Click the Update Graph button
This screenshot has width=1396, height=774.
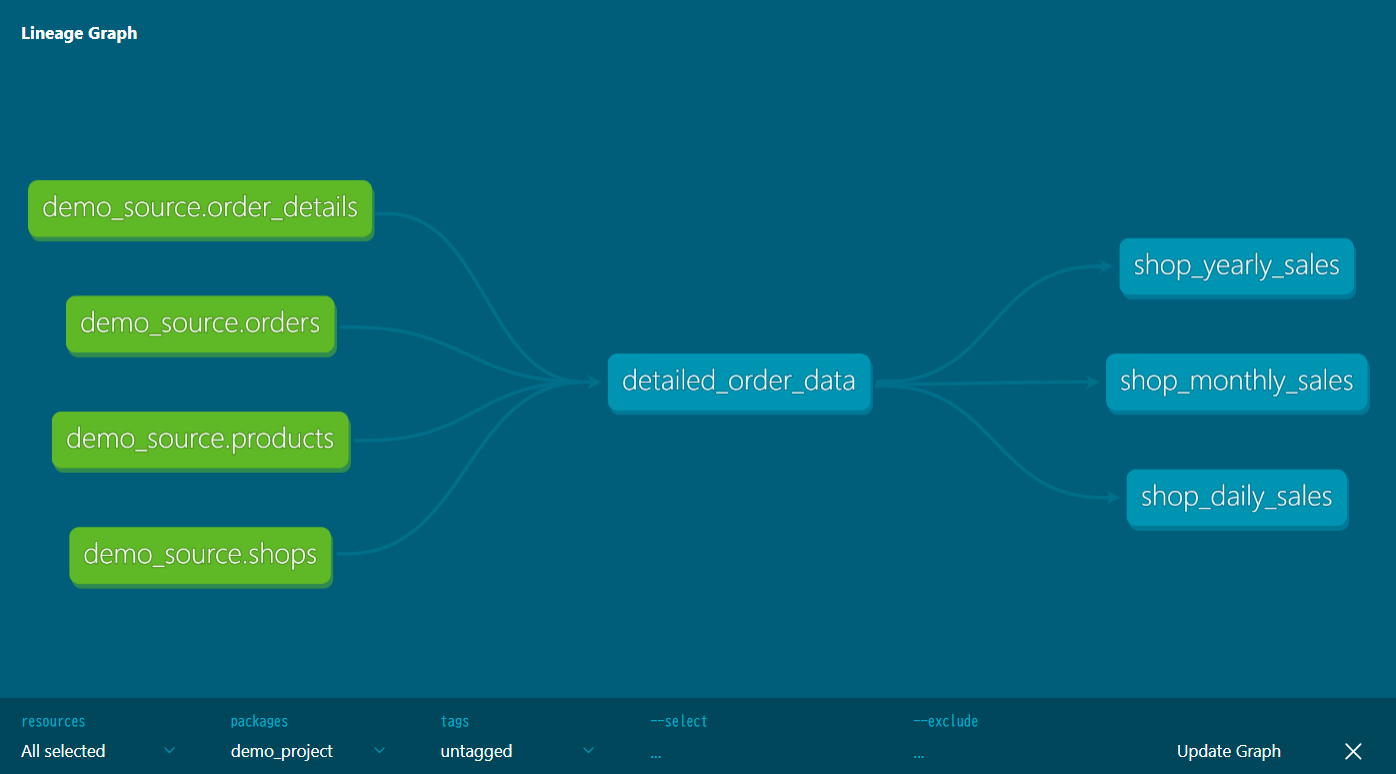coord(1228,751)
